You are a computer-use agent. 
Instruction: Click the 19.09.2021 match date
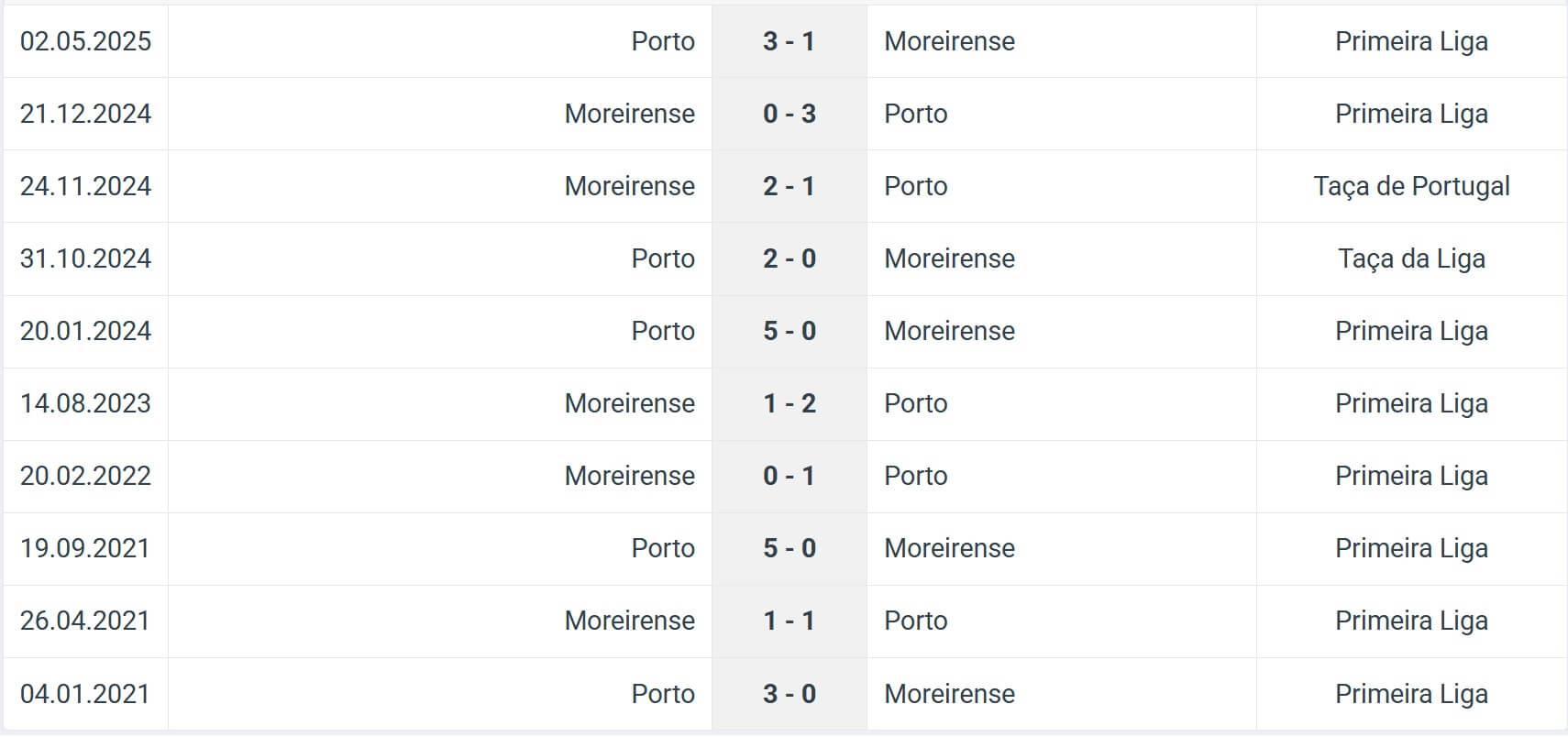coord(84,548)
